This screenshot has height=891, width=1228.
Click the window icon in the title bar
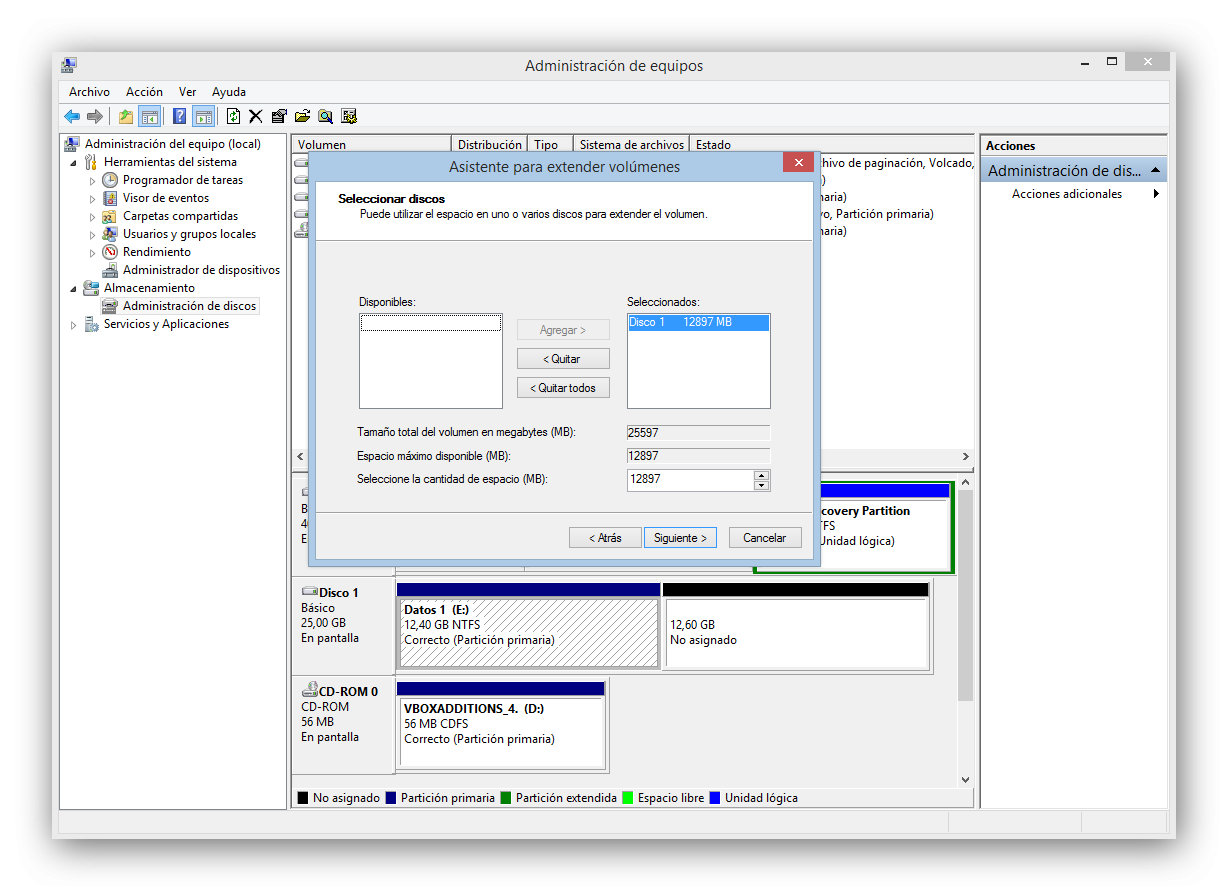(x=69, y=66)
